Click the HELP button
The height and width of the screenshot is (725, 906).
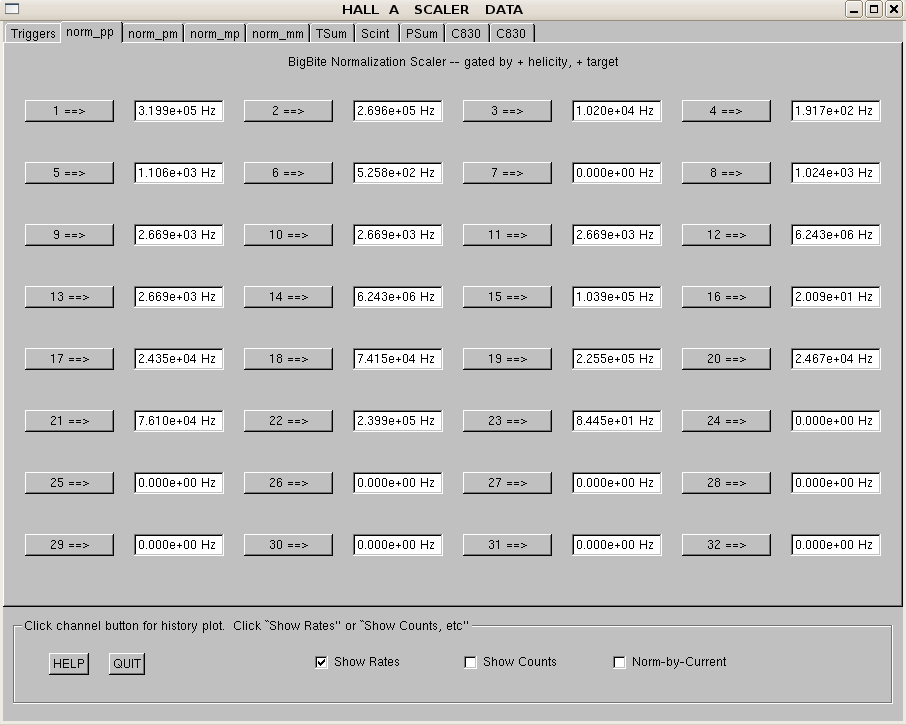pyautogui.click(x=69, y=664)
